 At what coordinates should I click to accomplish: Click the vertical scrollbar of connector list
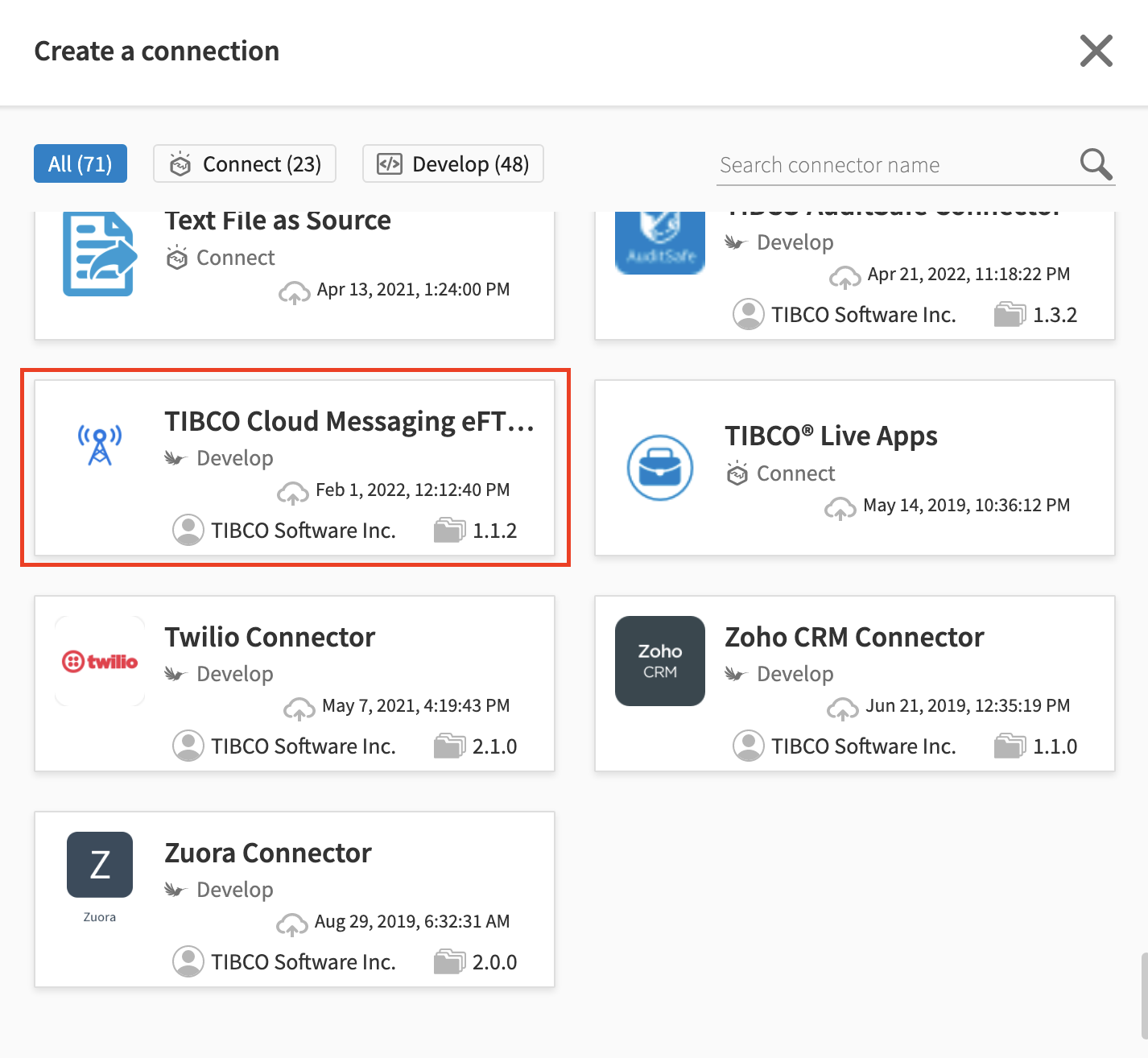tap(1144, 995)
